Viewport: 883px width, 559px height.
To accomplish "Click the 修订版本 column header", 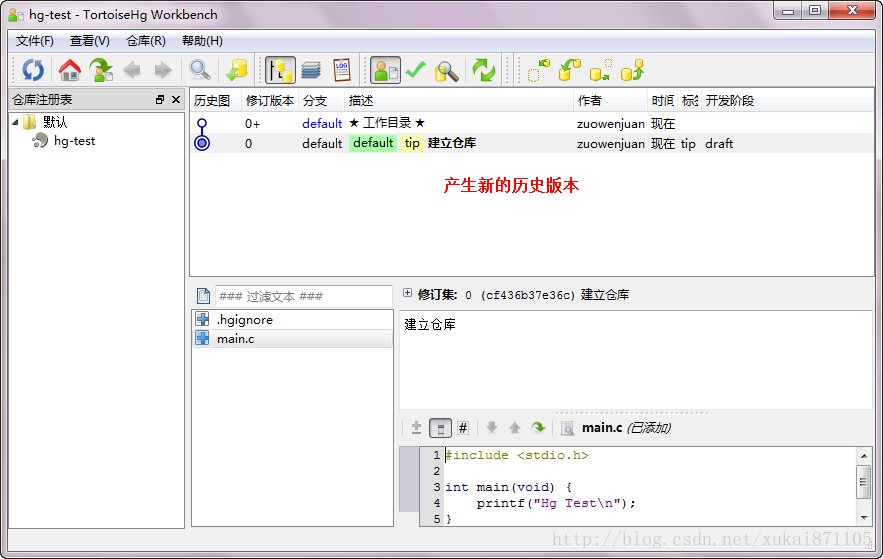I will [x=270, y=101].
